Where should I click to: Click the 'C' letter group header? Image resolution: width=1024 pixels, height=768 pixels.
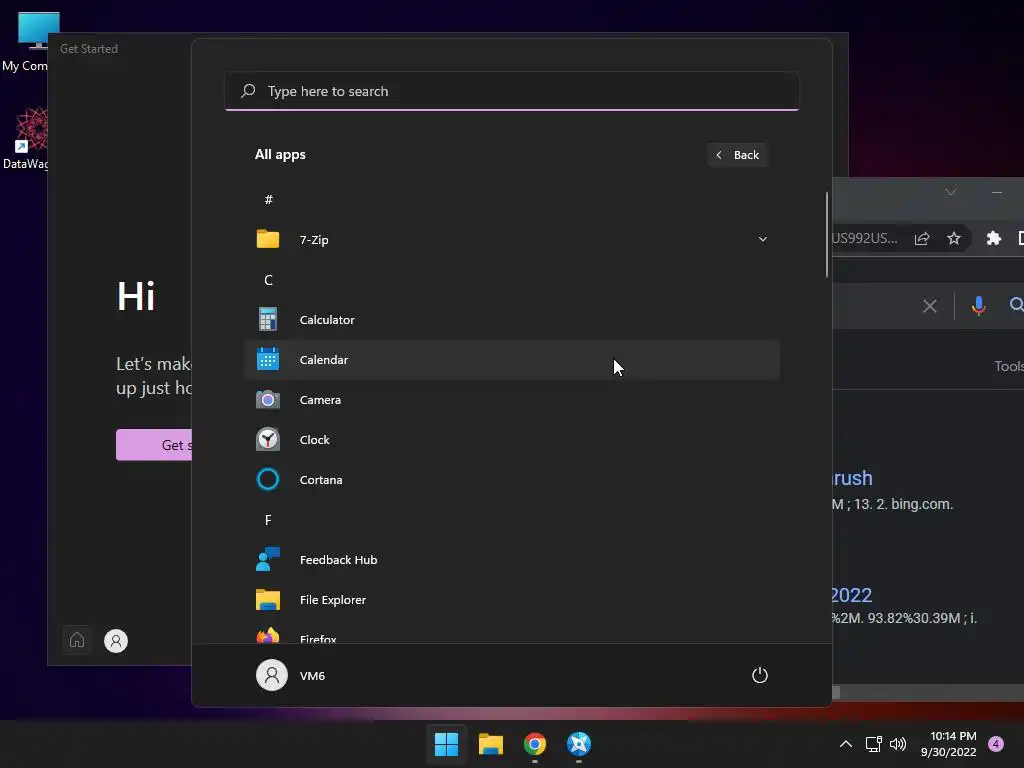(x=268, y=280)
